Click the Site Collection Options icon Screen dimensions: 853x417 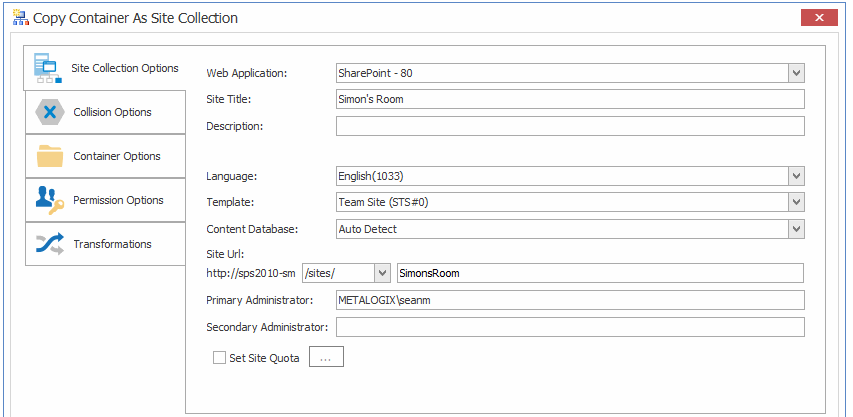pos(48,69)
